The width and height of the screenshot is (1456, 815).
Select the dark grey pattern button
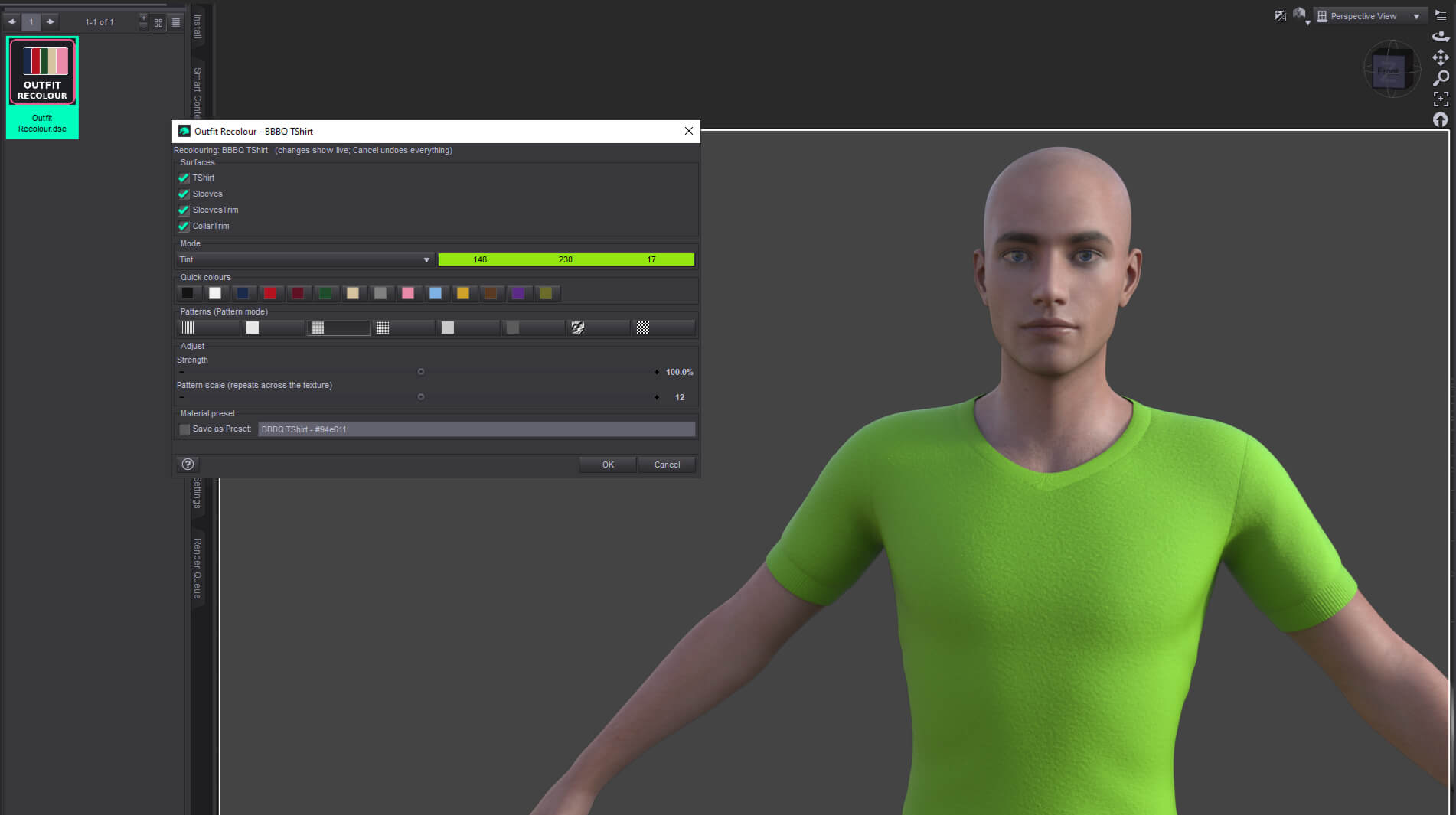tap(534, 328)
